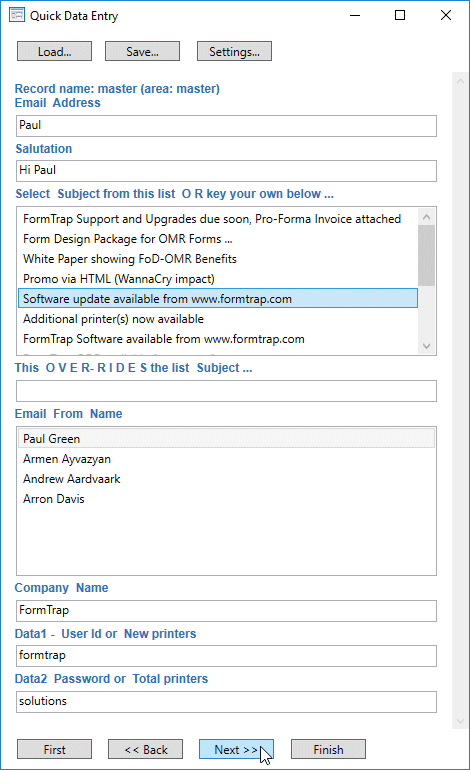
Task: Select subject Form Design Package for OMR Forms
Action: (x=218, y=239)
